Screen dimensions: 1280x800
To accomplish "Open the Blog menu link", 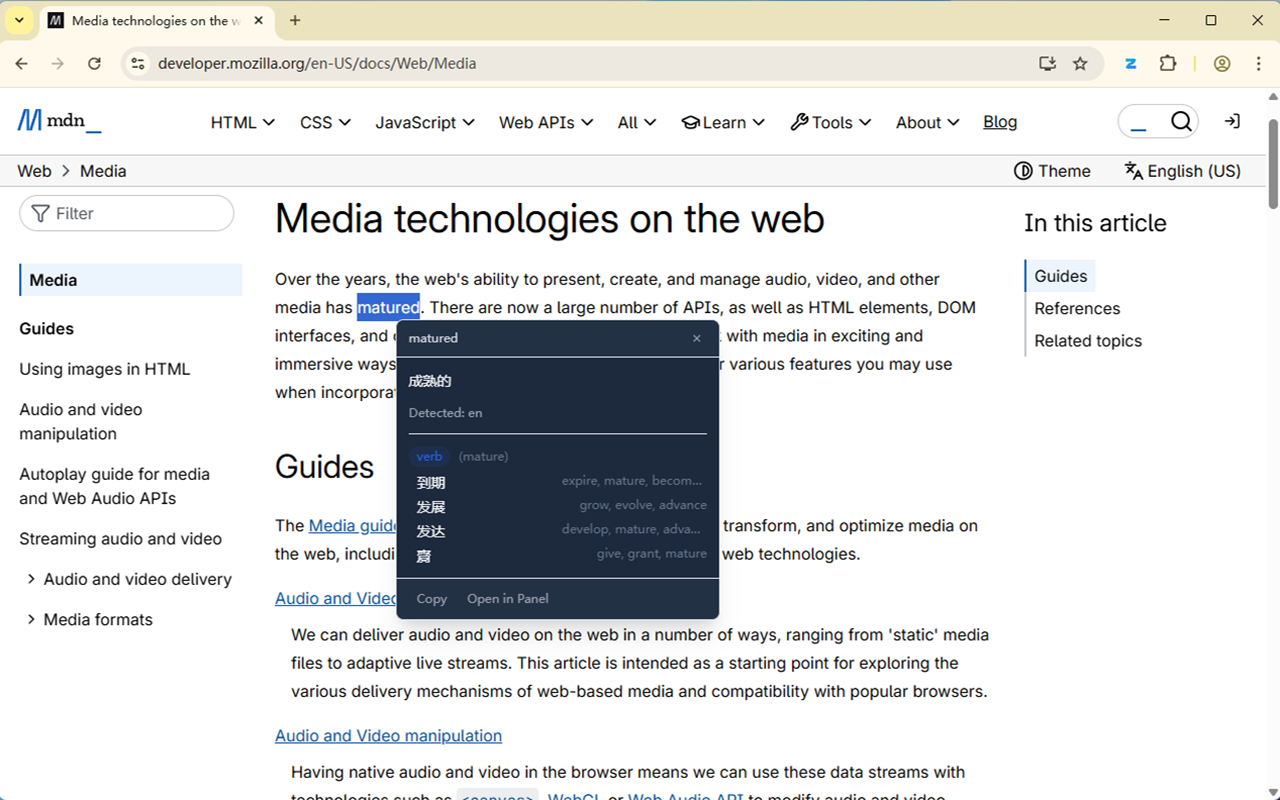I will tap(999, 122).
